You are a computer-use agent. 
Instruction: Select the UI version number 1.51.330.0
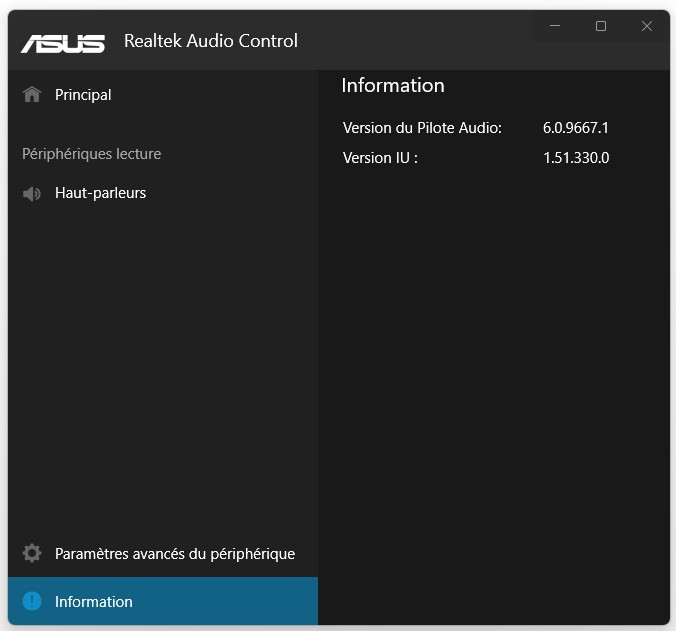[x=576, y=157]
